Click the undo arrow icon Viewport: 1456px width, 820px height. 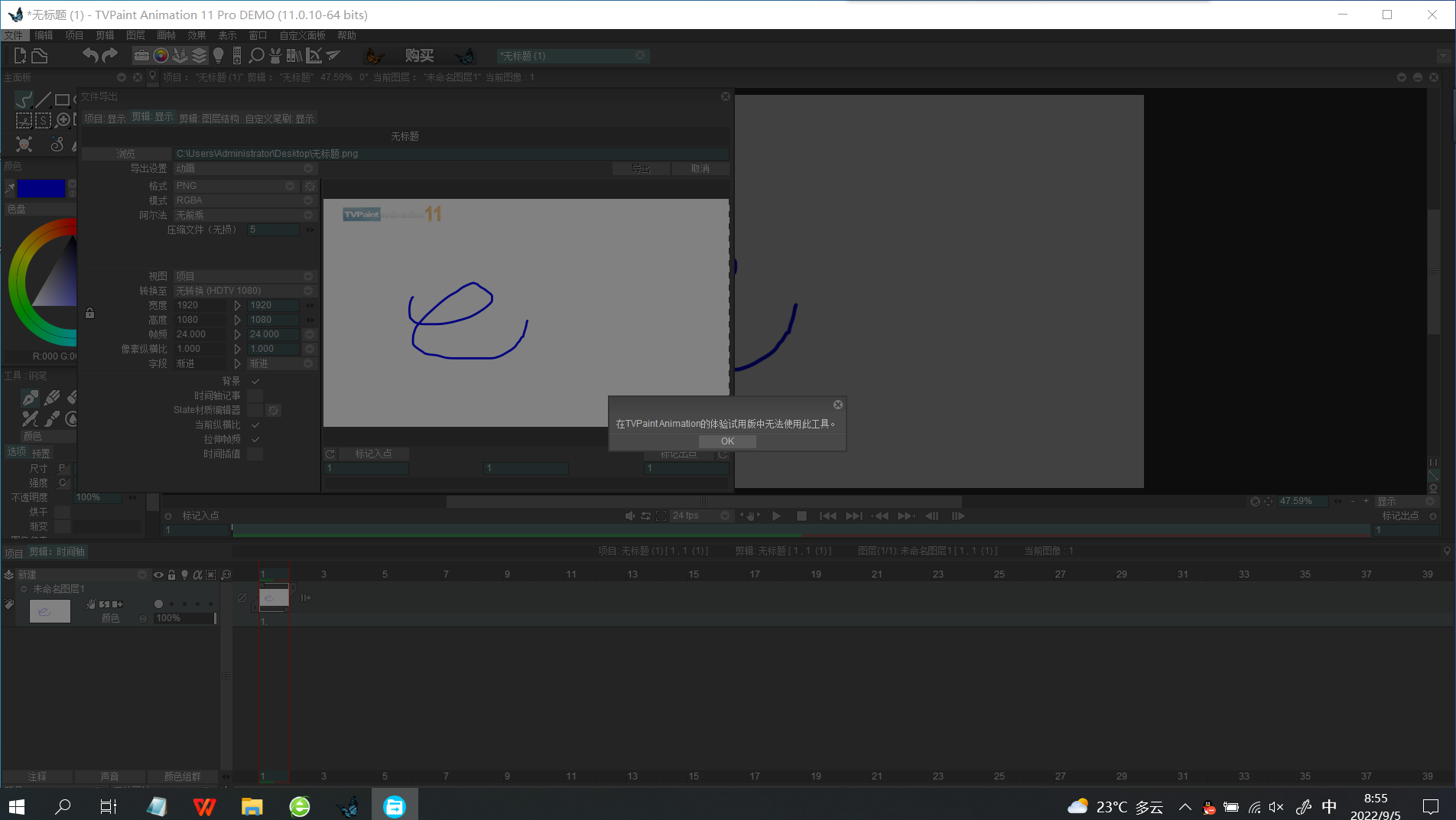click(90, 56)
